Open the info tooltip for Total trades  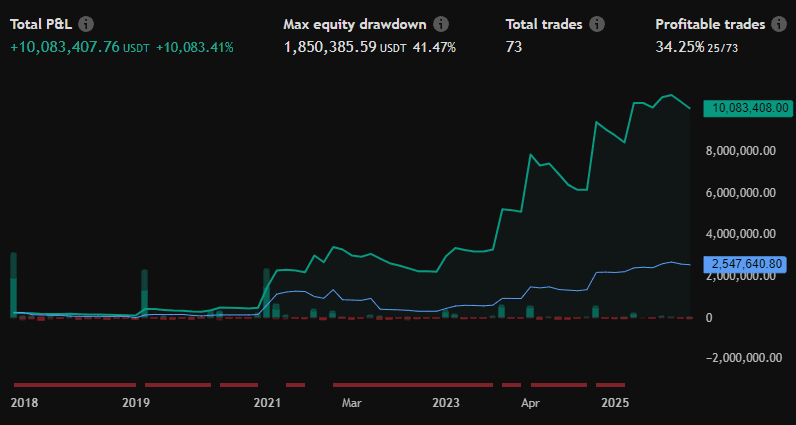point(597,24)
